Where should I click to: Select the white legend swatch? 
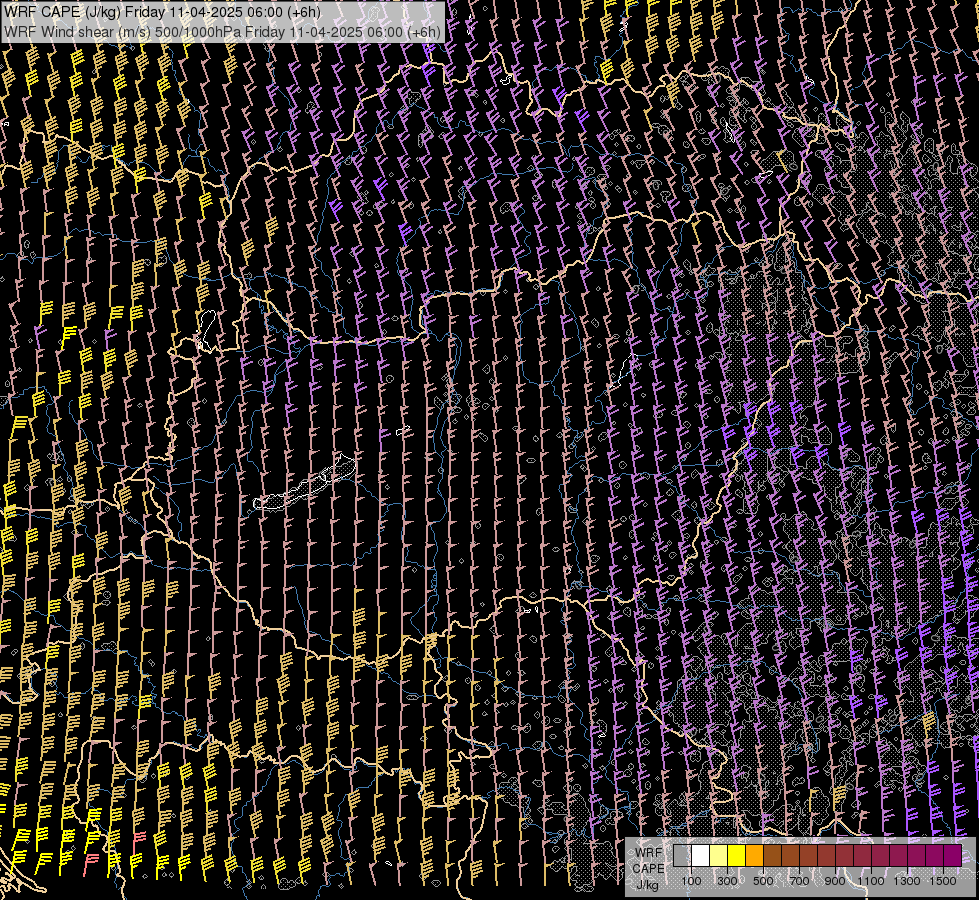point(701,855)
